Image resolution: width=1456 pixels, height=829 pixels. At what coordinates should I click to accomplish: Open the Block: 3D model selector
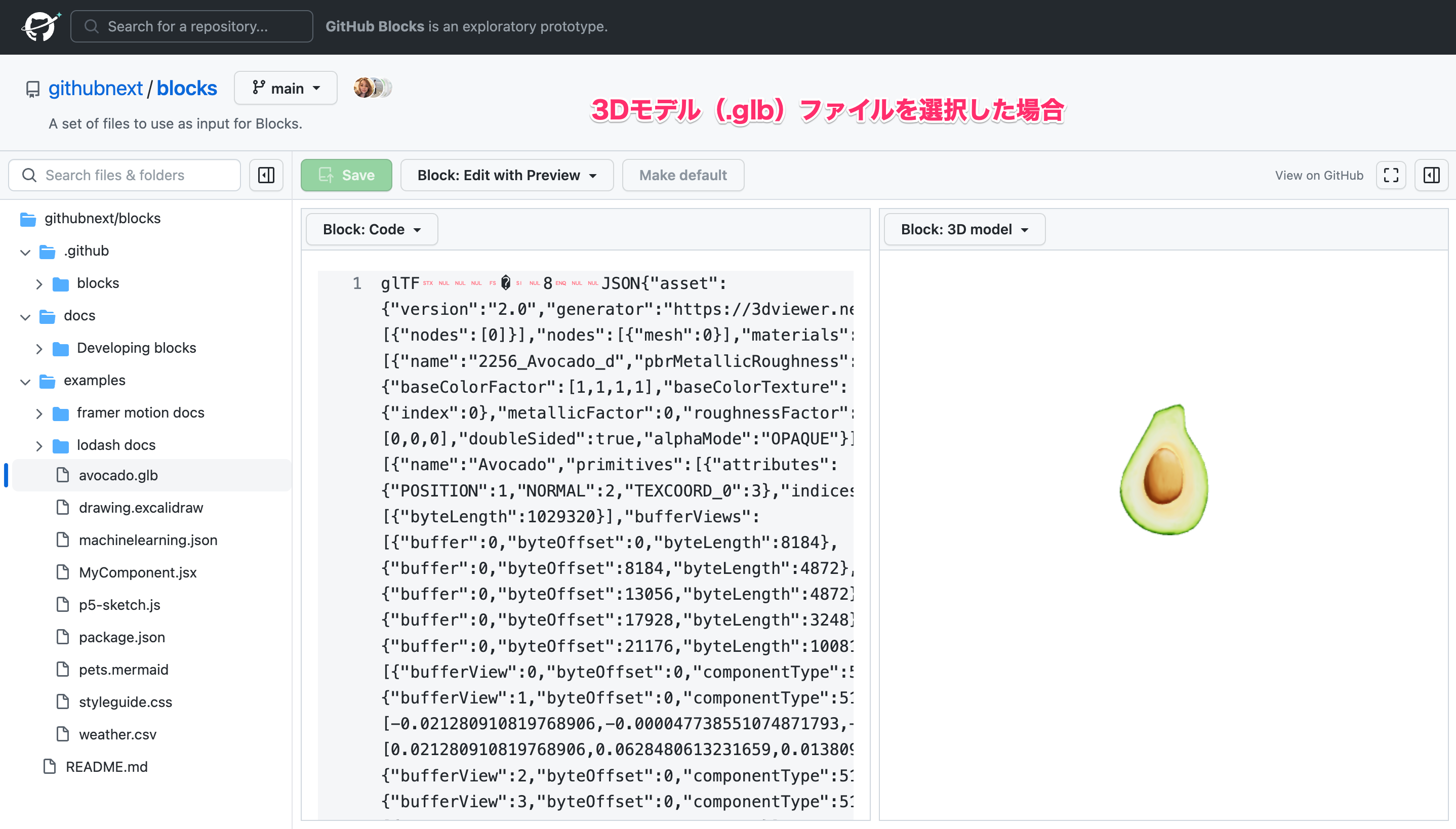click(x=963, y=229)
